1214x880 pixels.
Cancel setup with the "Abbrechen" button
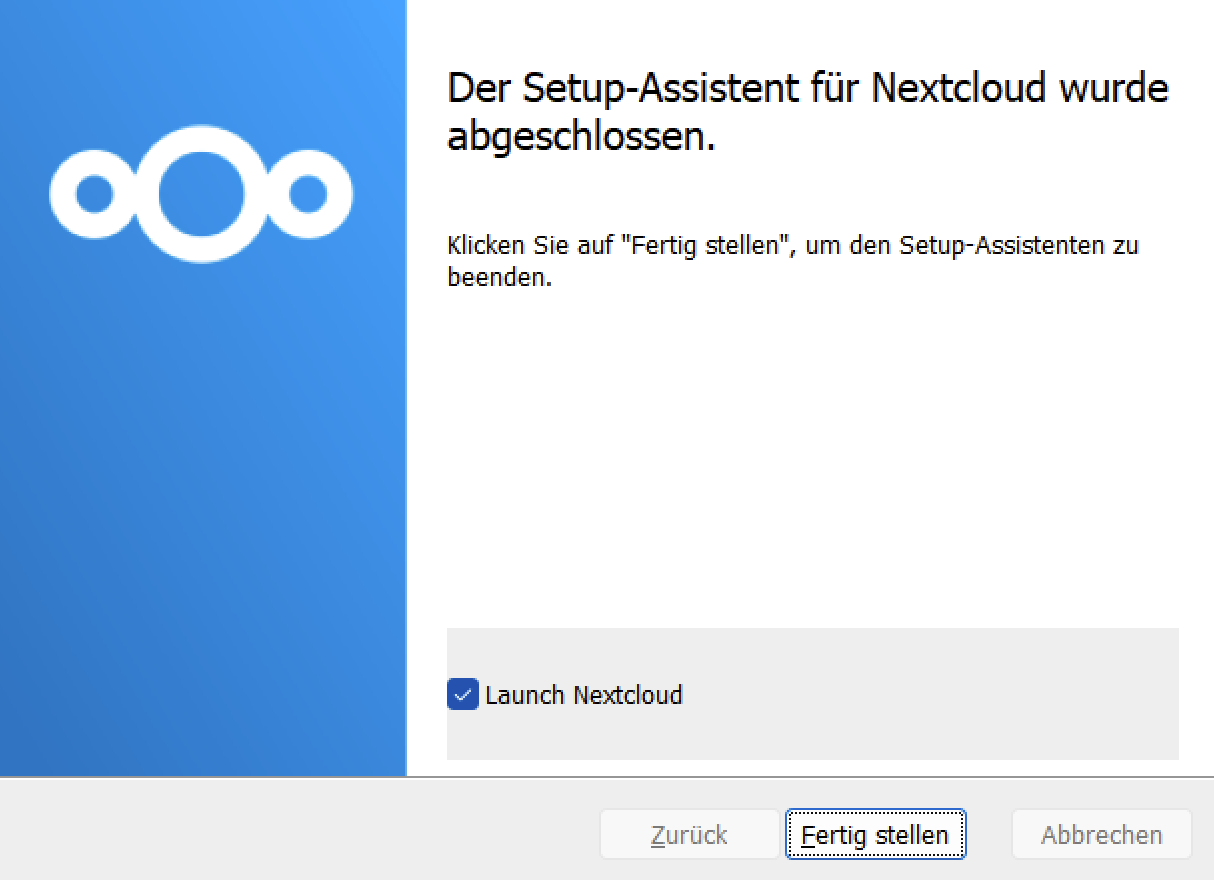click(1101, 835)
